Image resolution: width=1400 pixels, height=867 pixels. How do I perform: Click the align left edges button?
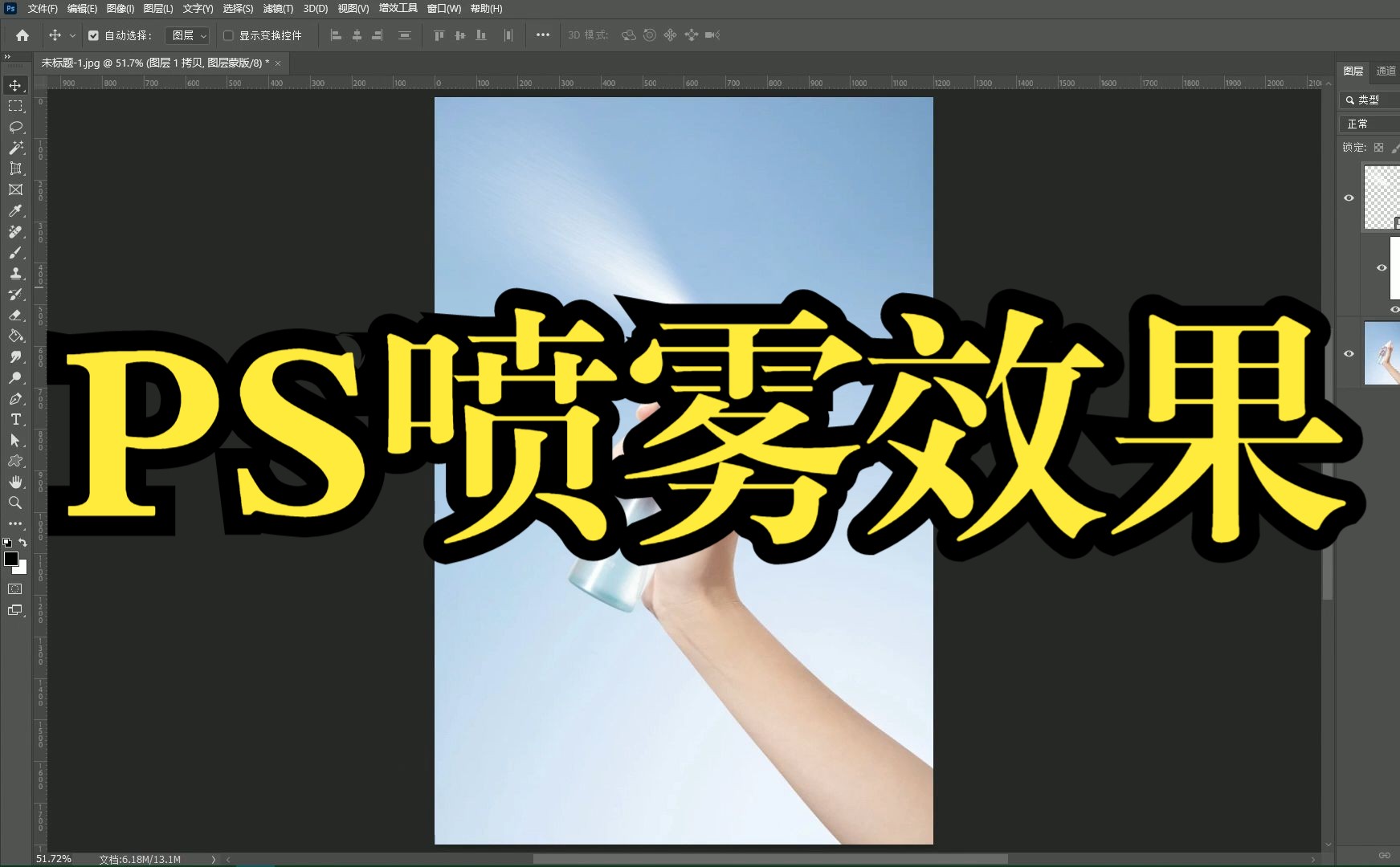336,35
